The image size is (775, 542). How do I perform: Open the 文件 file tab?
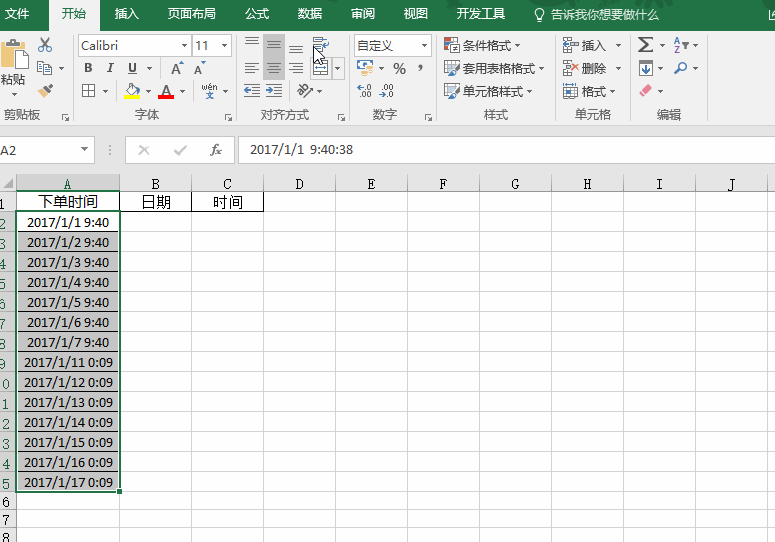[17, 14]
